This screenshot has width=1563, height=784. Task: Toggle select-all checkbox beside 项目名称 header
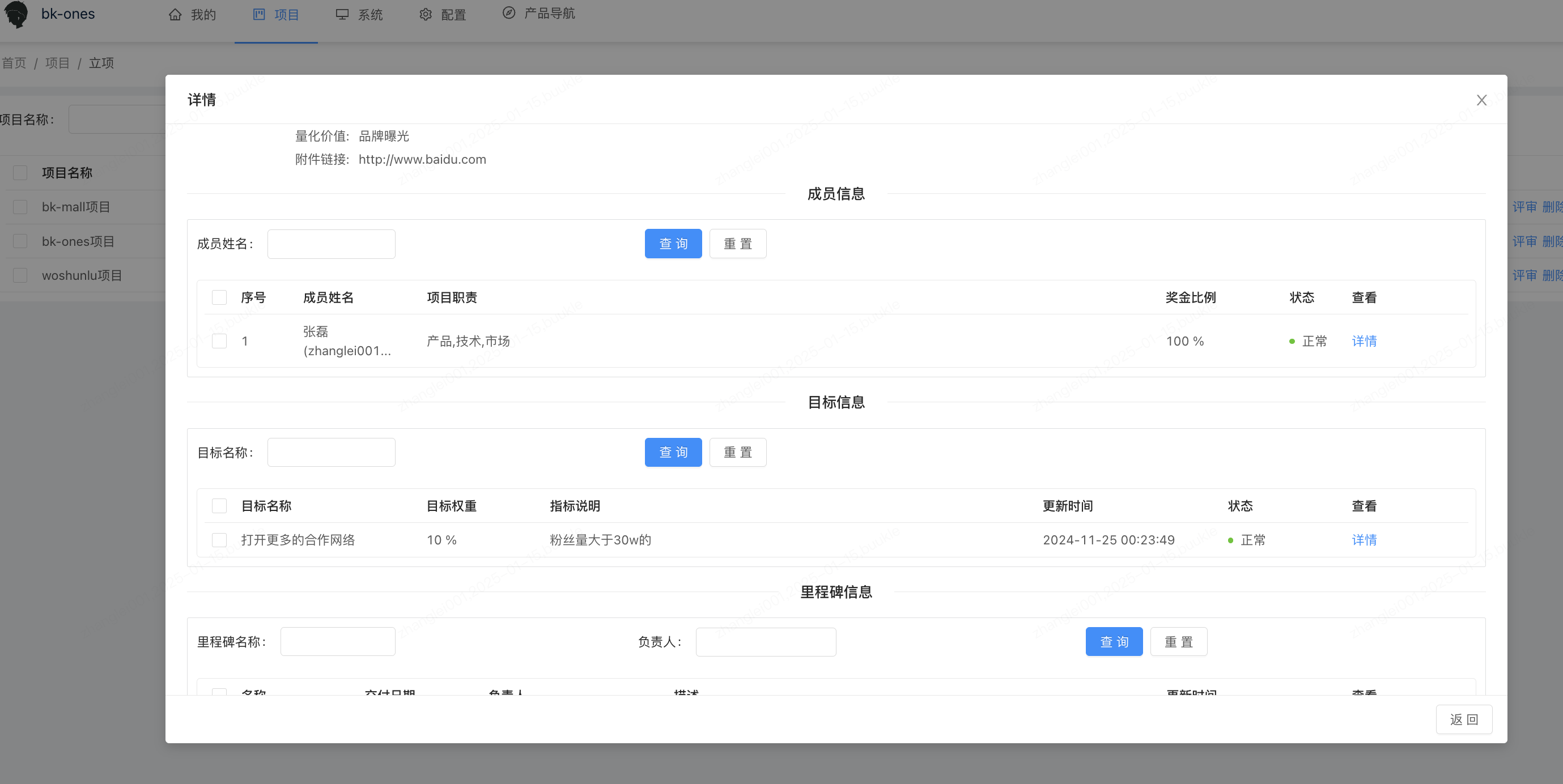tap(20, 173)
